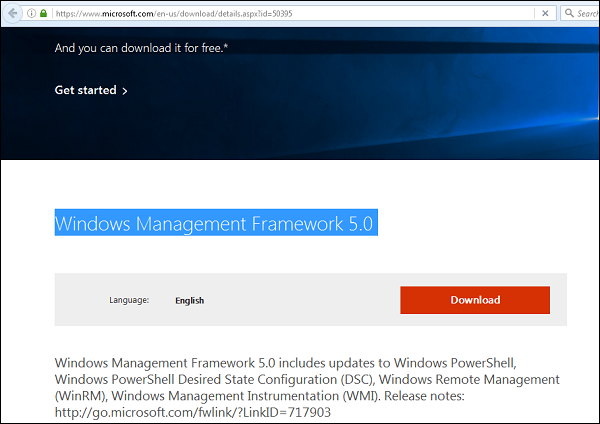The height and width of the screenshot is (424, 600).
Task: Click the back arrow in browser toolbar
Action: pos(11,14)
